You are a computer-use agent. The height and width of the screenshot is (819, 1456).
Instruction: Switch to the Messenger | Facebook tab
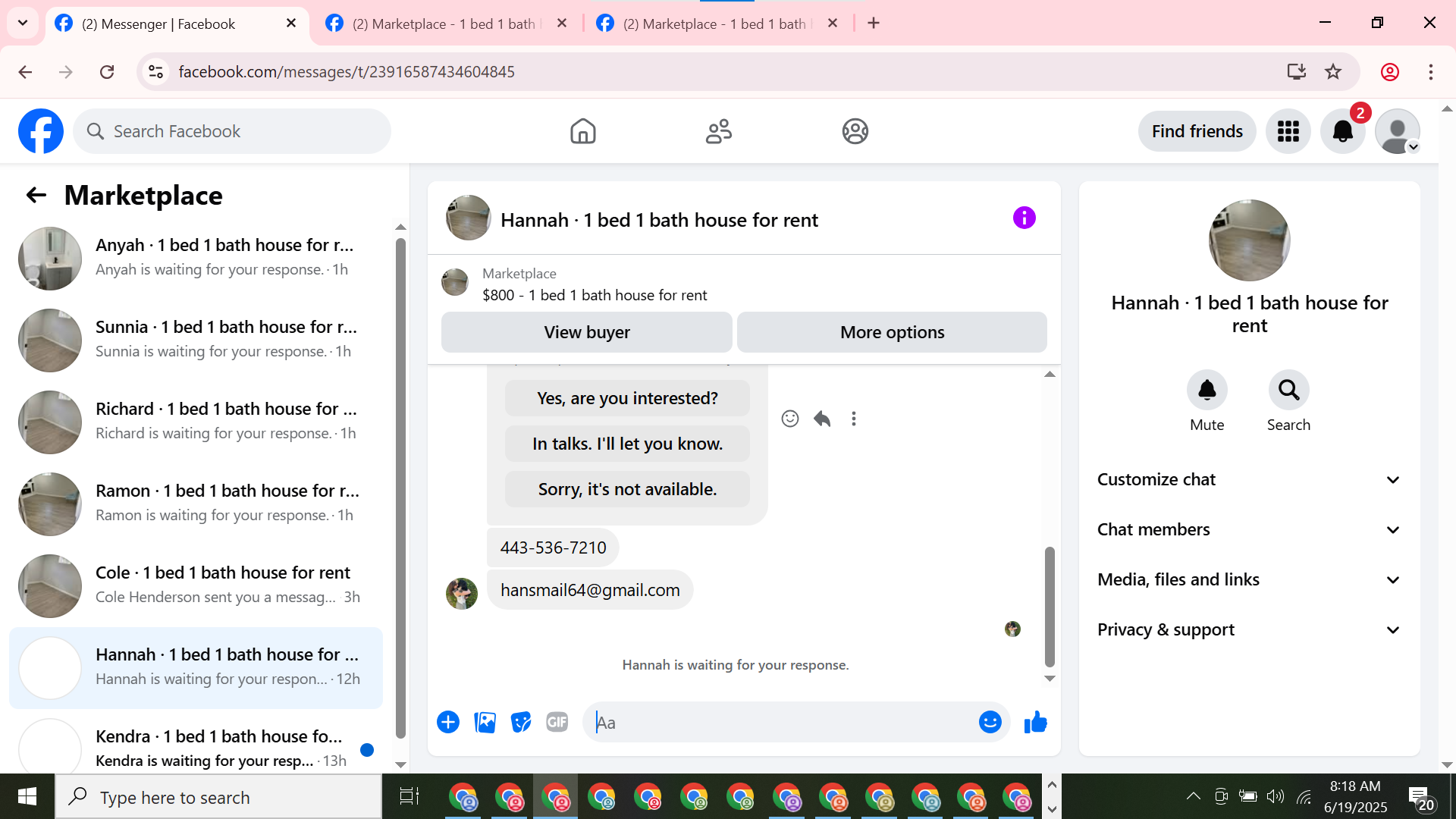coord(176,24)
